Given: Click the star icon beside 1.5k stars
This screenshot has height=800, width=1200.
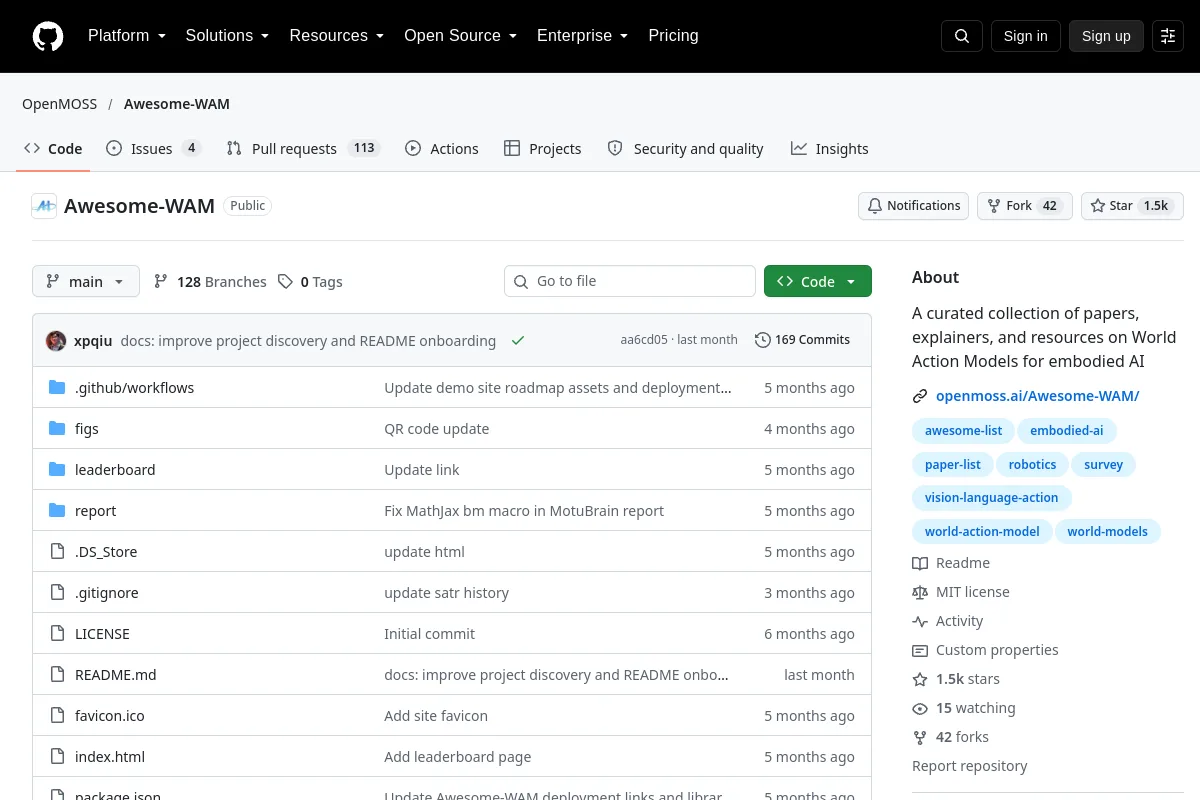Looking at the screenshot, I should click(x=920, y=679).
